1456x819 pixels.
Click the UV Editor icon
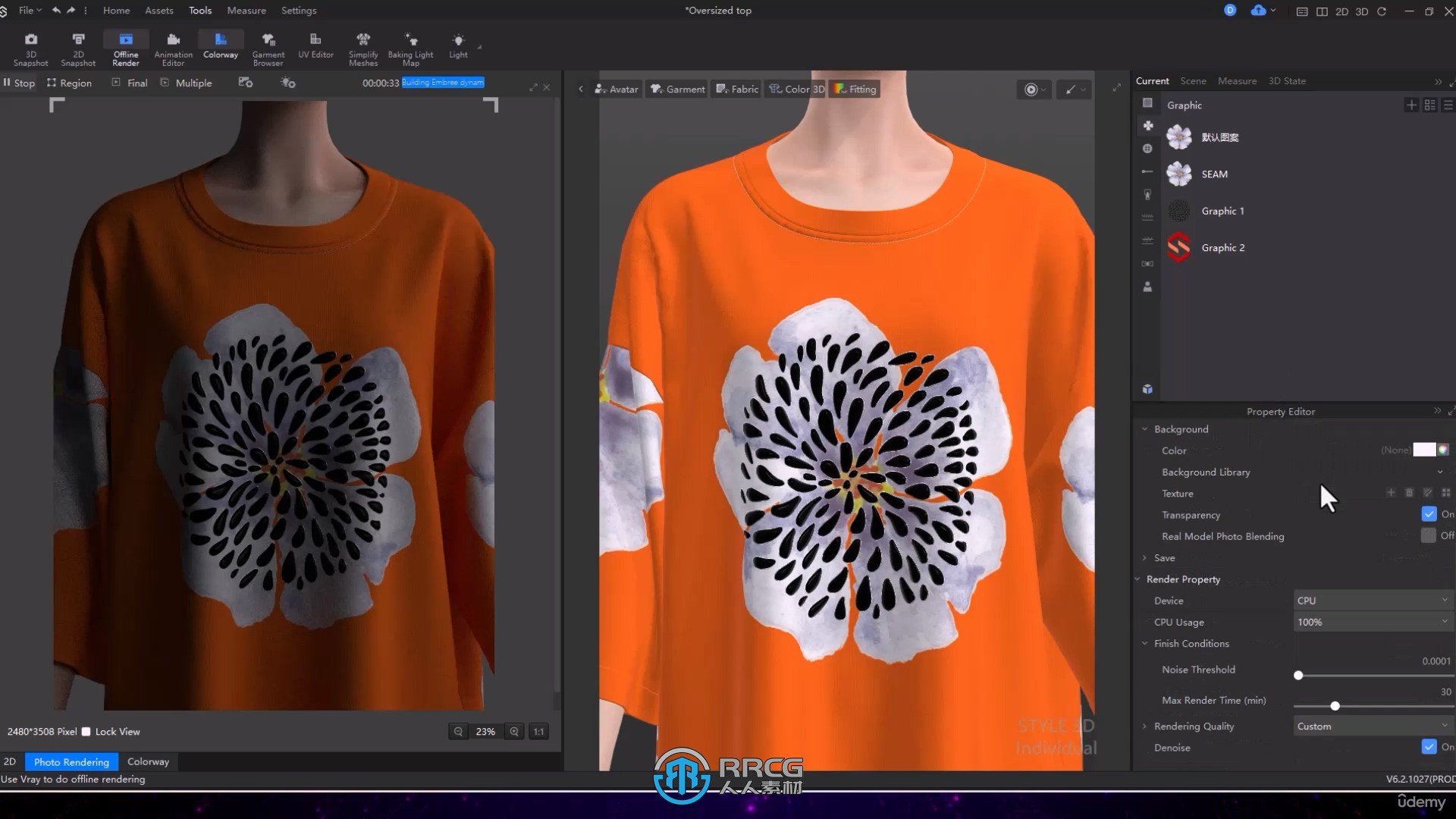[x=315, y=47]
